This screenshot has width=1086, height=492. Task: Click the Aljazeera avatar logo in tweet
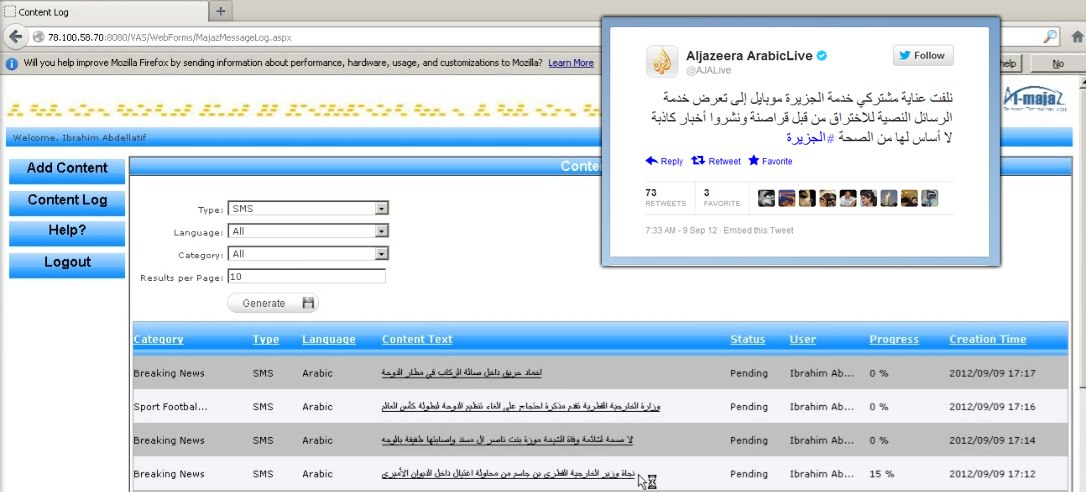[x=662, y=62]
